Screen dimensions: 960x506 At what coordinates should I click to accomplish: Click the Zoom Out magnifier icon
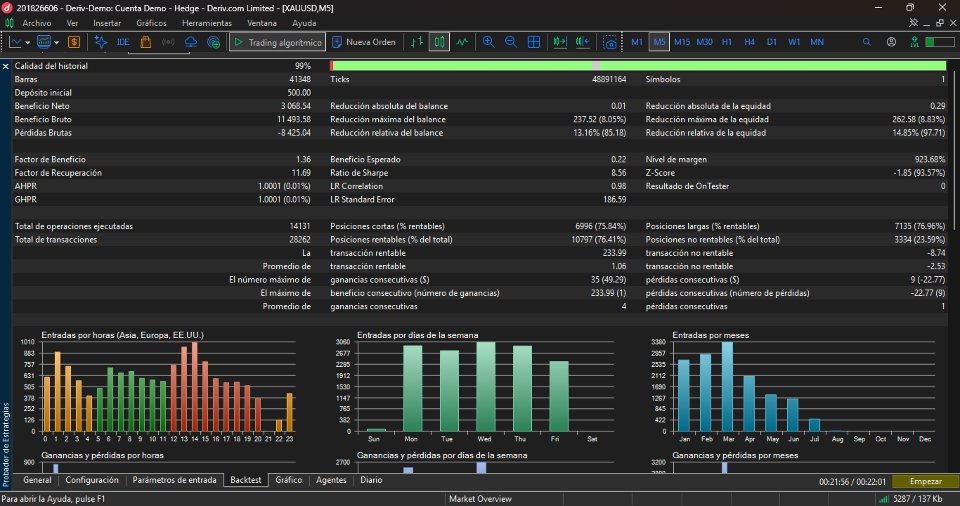511,42
